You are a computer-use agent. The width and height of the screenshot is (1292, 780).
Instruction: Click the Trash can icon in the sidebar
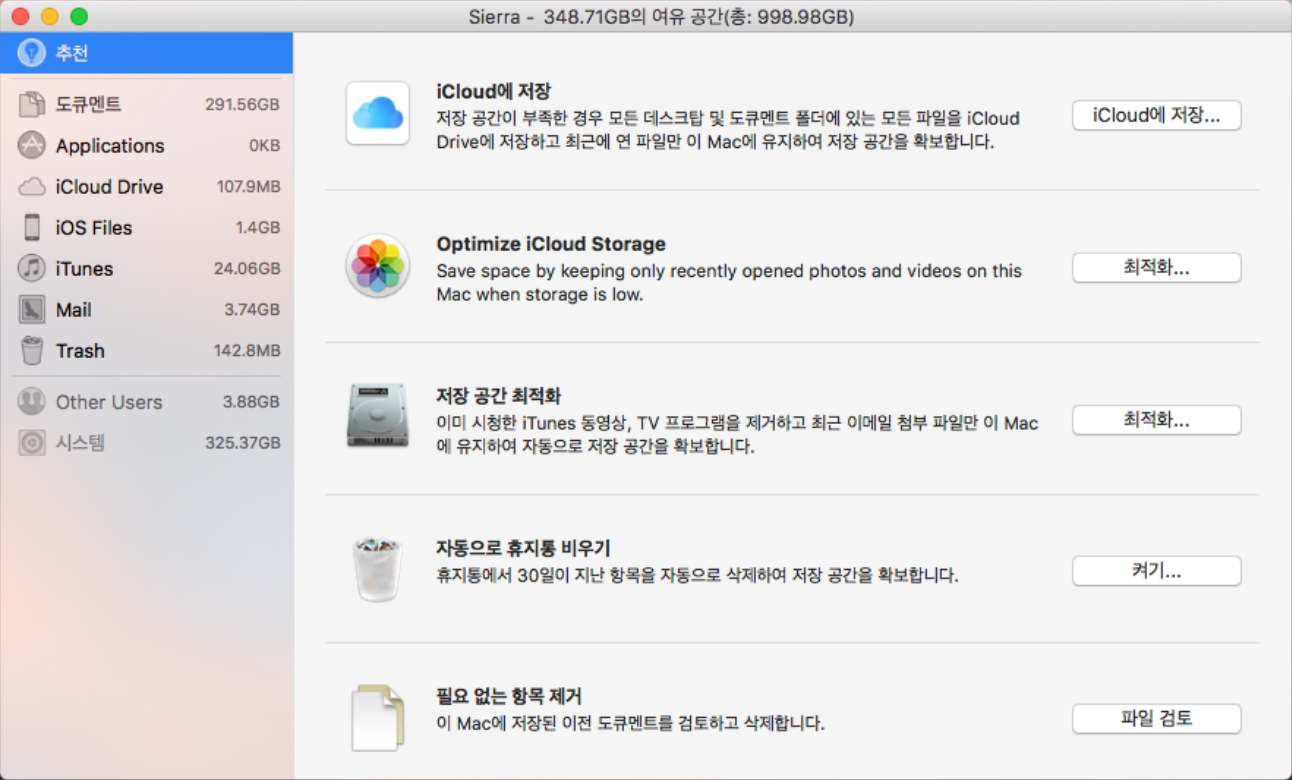click(x=32, y=350)
